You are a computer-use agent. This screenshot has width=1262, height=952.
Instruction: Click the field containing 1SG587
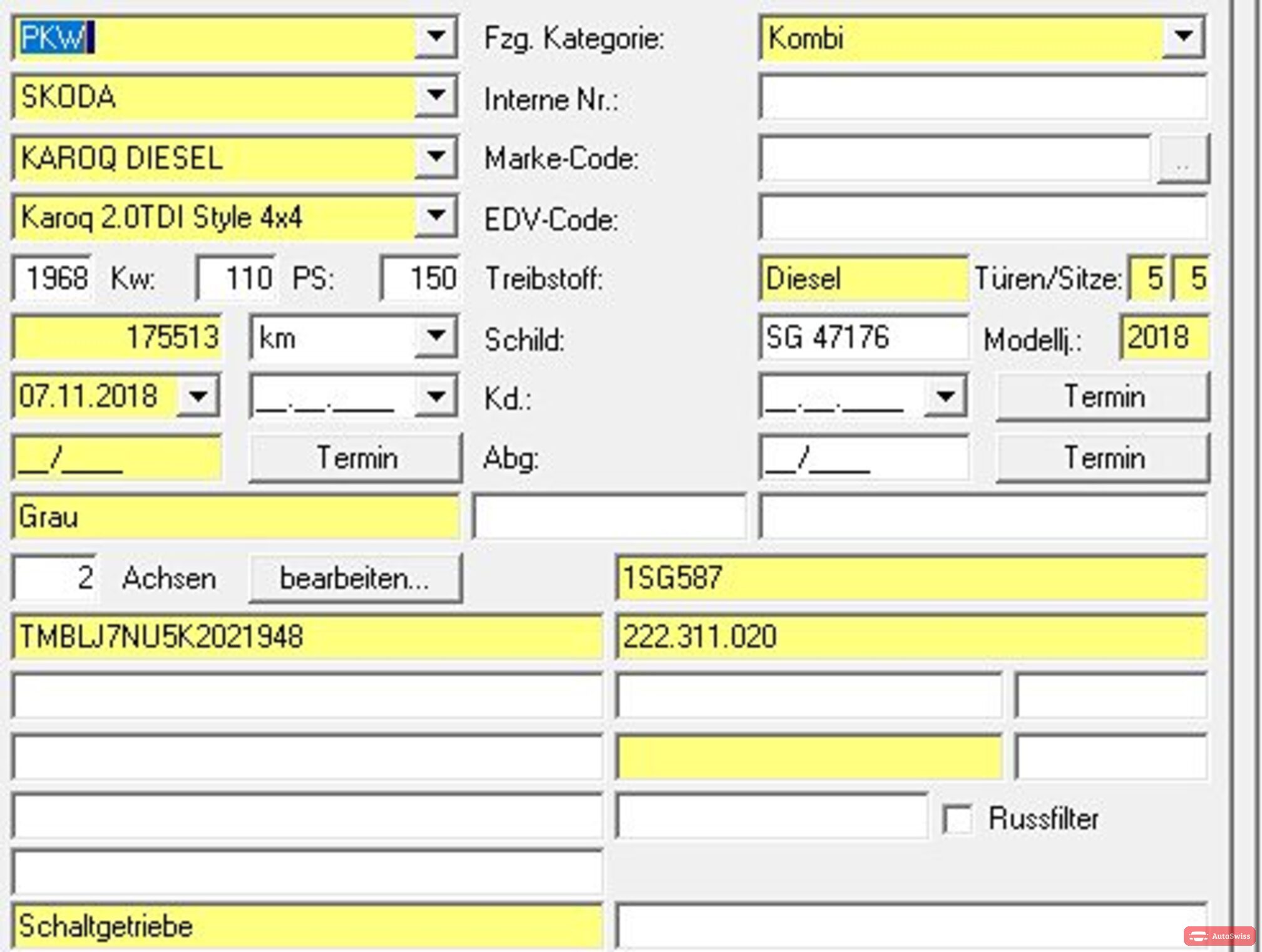click(x=911, y=577)
